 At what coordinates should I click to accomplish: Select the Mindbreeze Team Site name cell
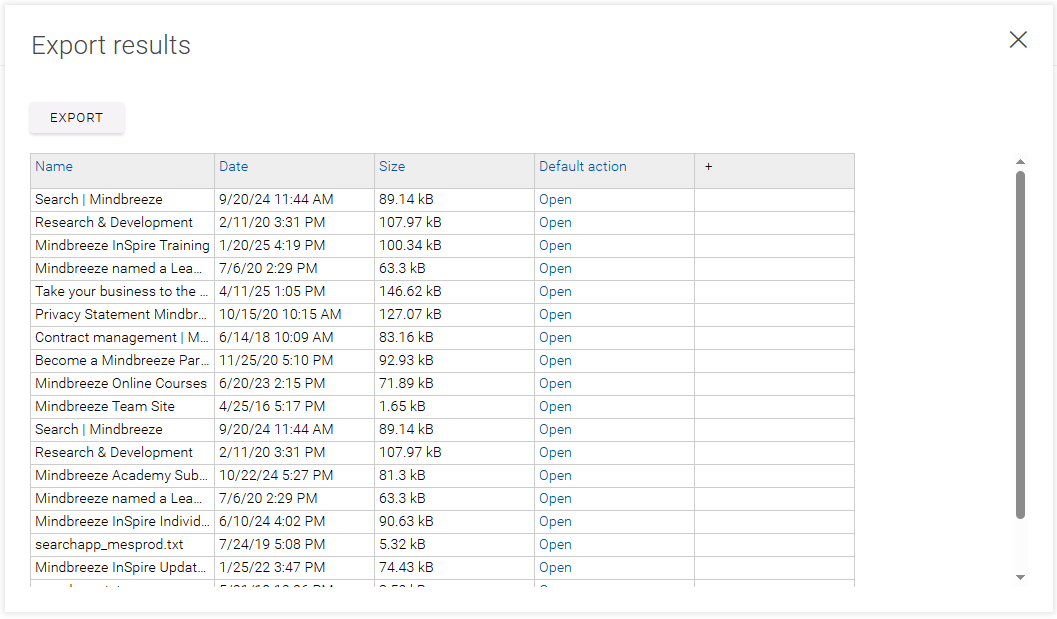122,407
